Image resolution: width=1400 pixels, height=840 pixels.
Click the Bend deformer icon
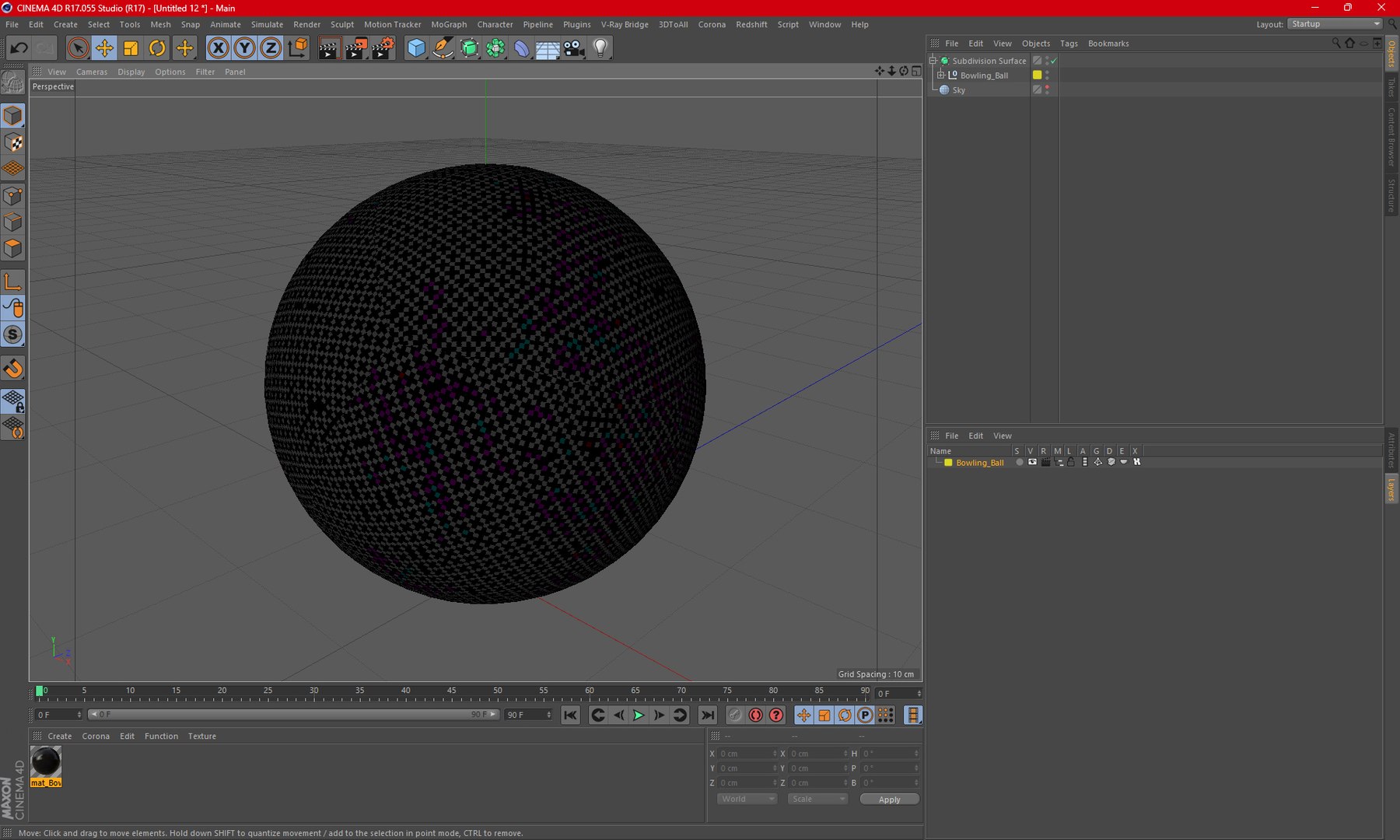[x=522, y=48]
